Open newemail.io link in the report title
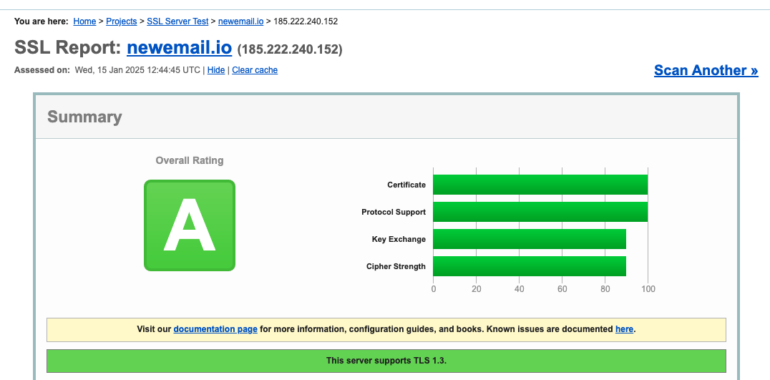770x380 pixels. 179,48
